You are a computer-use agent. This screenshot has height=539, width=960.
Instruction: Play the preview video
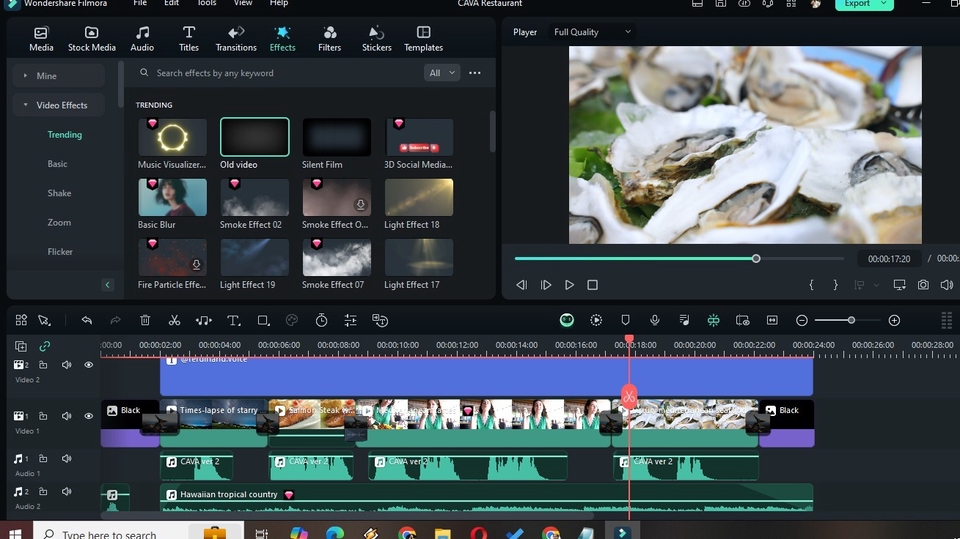pyautogui.click(x=569, y=285)
